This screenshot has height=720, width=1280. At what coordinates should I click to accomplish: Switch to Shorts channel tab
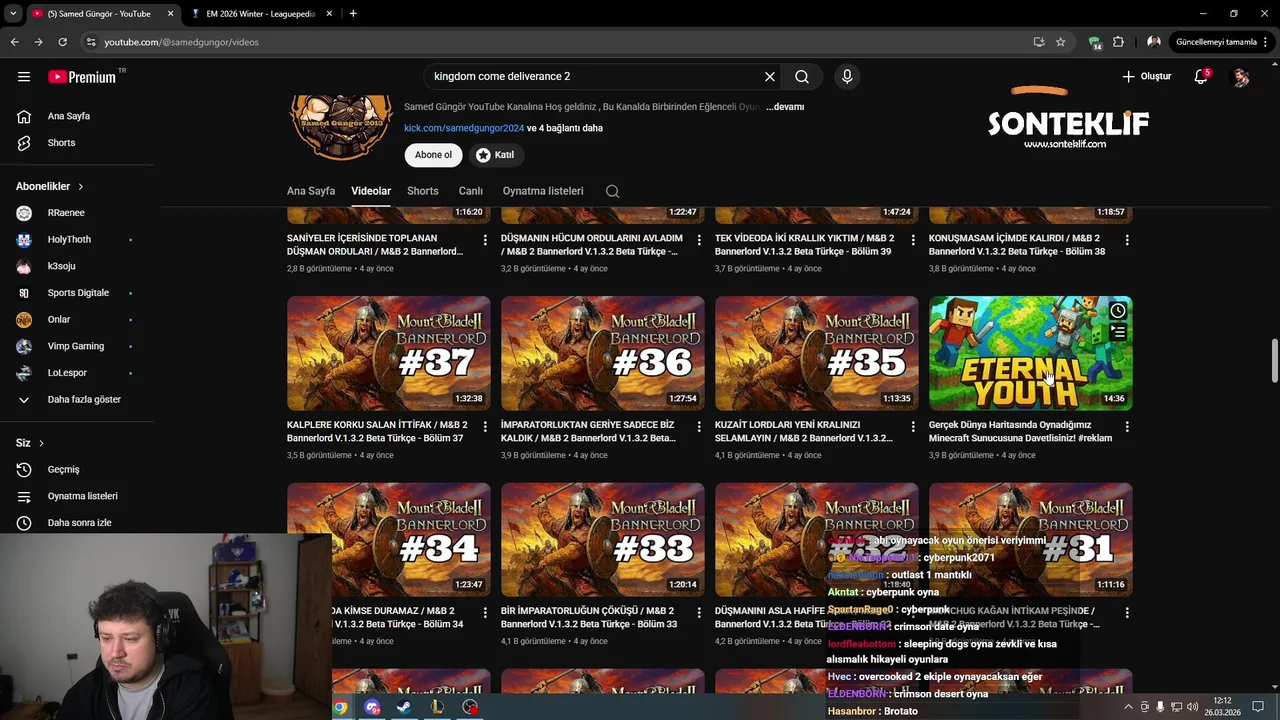(423, 191)
